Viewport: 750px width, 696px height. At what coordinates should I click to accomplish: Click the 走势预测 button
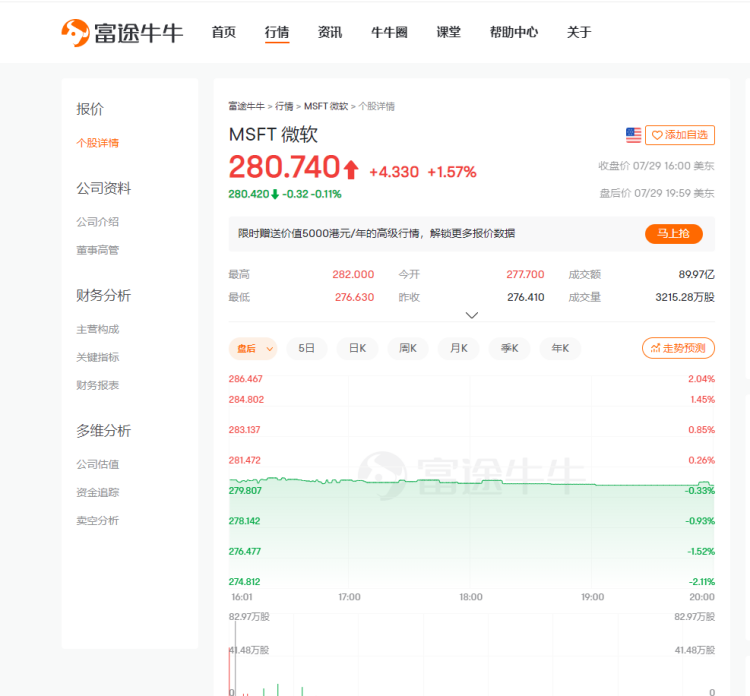pos(678,348)
